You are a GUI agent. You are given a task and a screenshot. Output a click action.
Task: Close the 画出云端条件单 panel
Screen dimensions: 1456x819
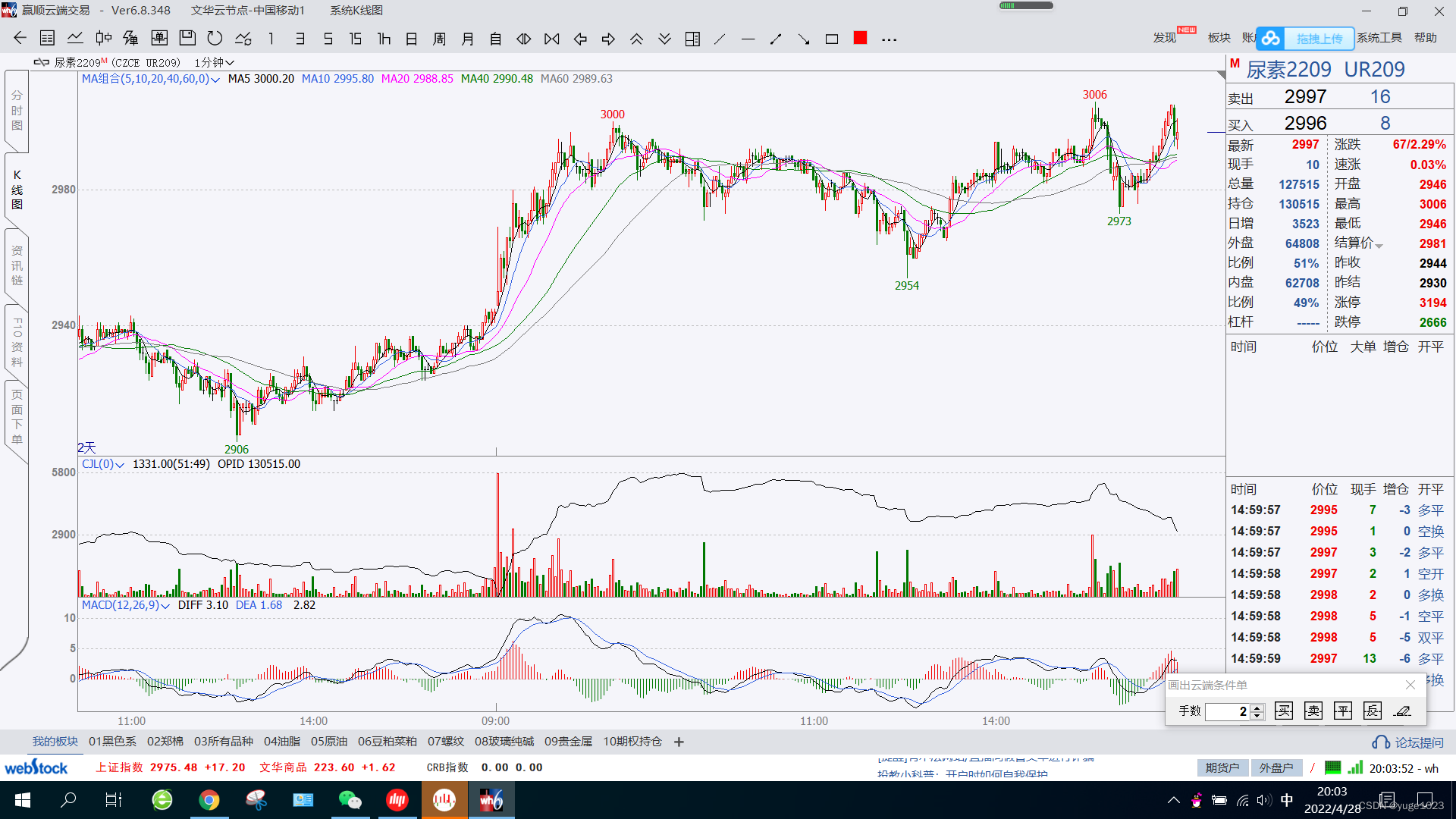1410,685
